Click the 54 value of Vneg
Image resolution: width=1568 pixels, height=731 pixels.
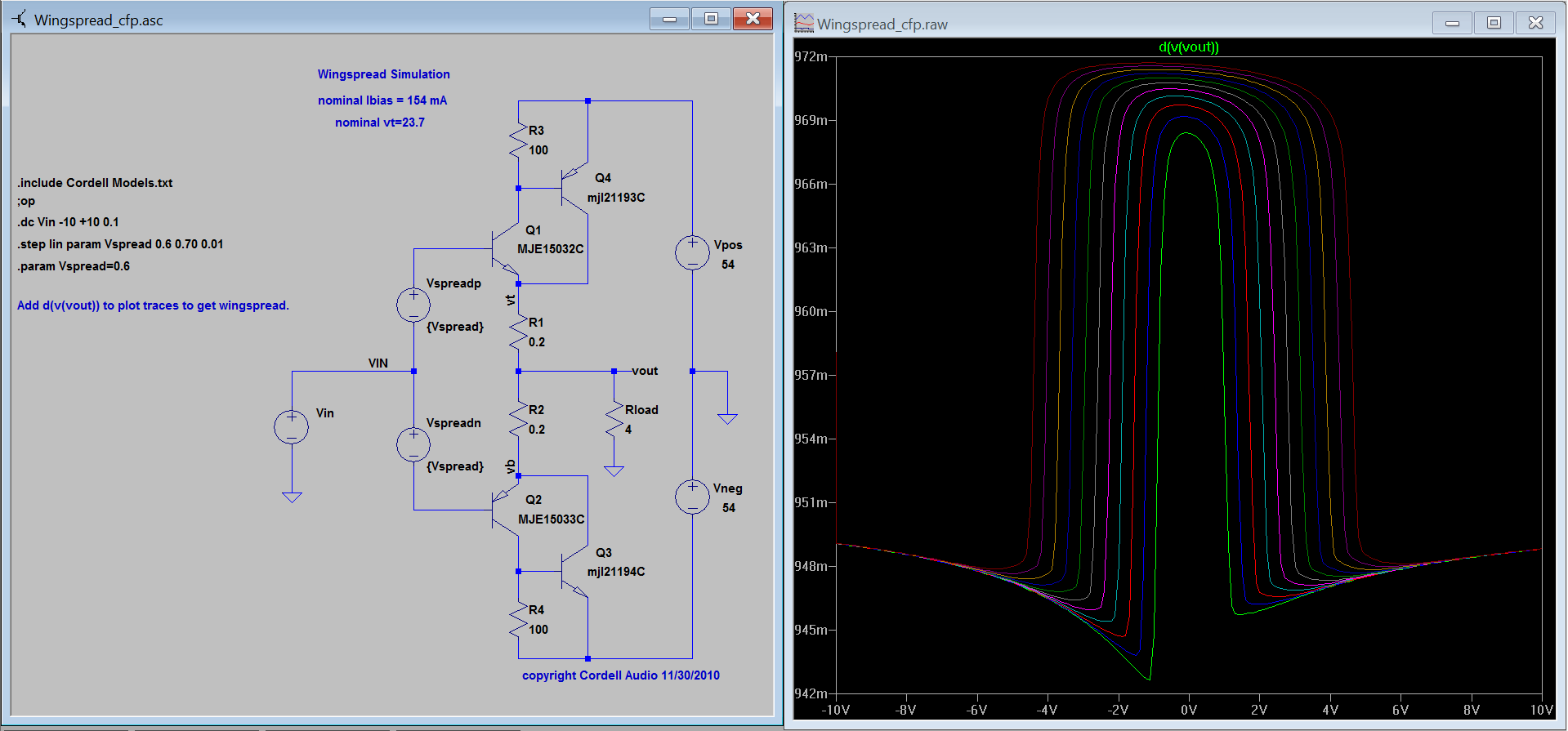tap(729, 508)
